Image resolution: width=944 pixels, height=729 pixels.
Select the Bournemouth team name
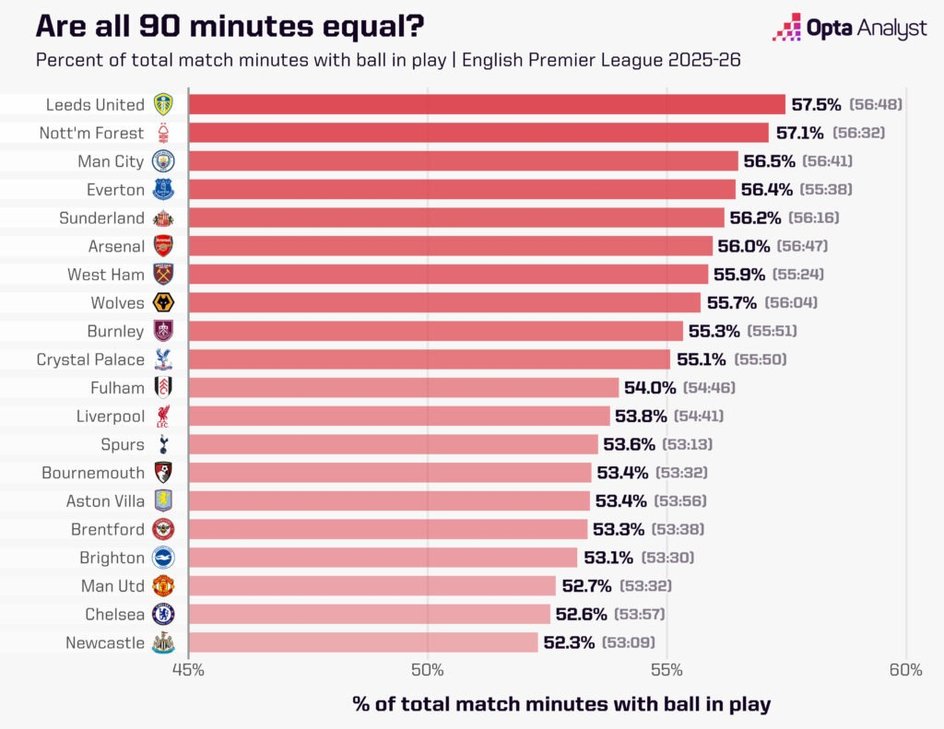pos(93,473)
